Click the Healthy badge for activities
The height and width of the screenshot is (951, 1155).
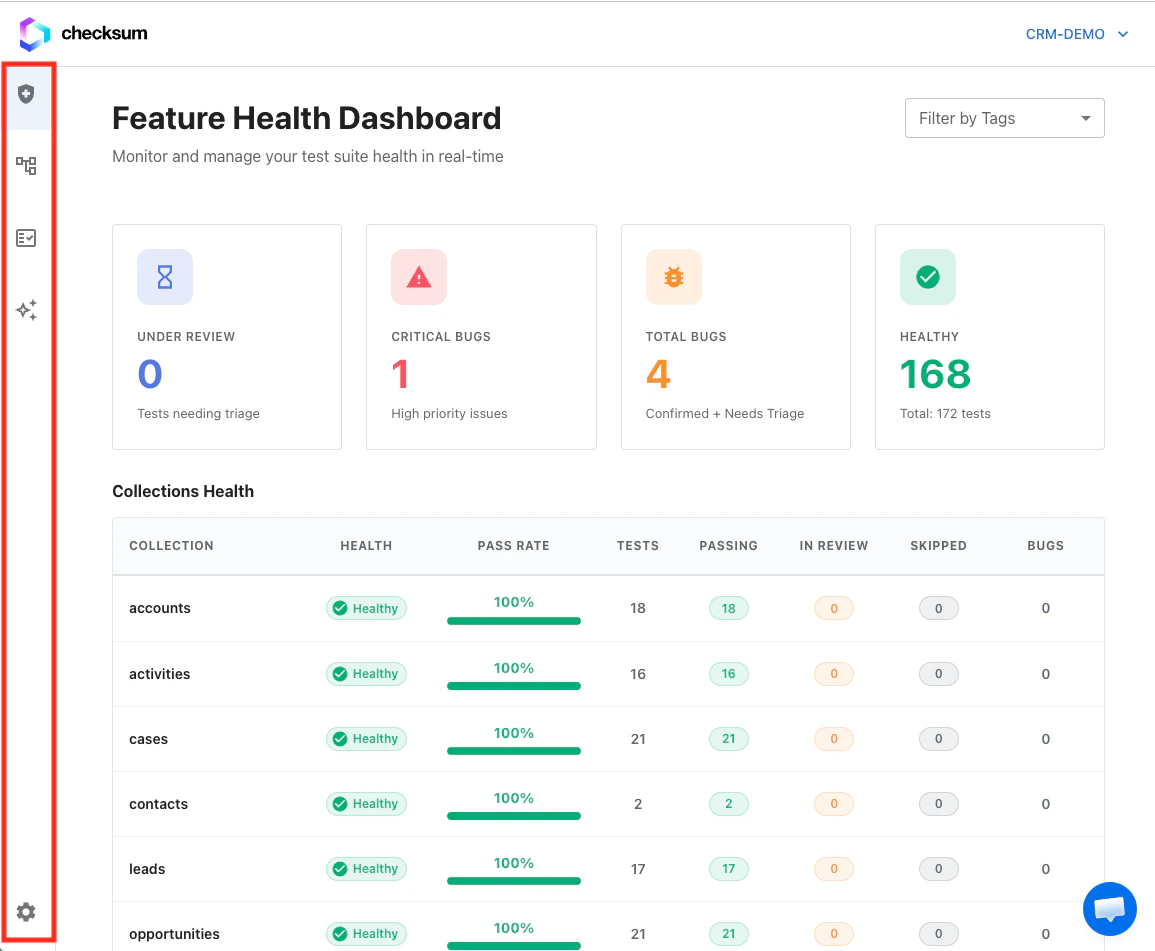point(366,674)
